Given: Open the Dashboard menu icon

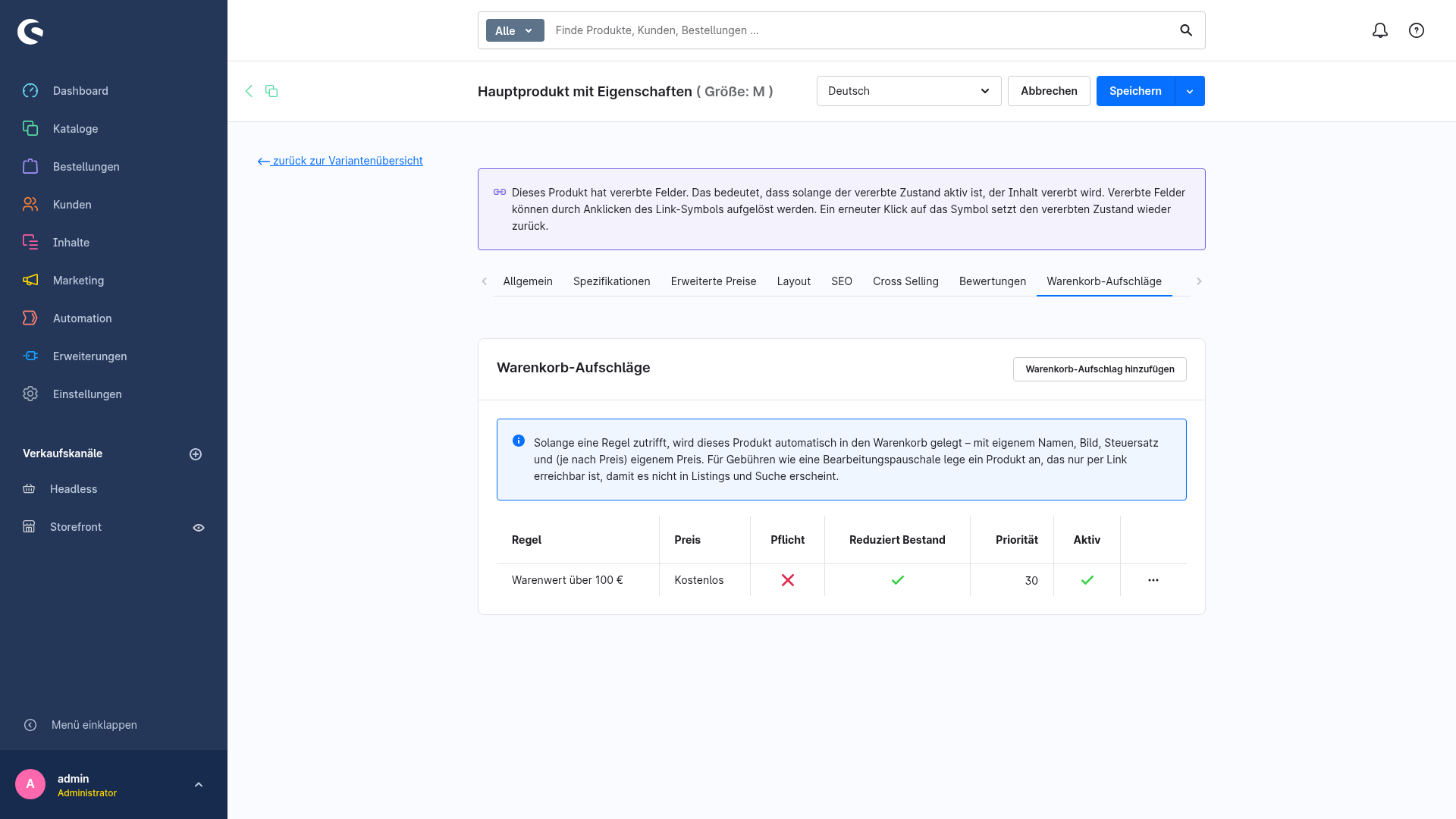Looking at the screenshot, I should [x=30, y=91].
